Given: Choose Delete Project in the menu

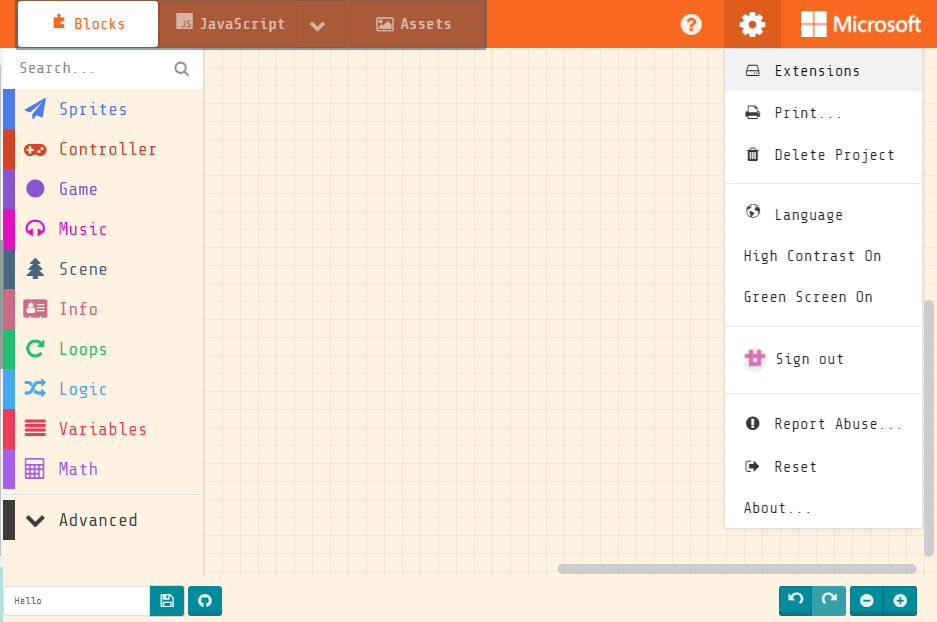Looking at the screenshot, I should tap(834, 155).
